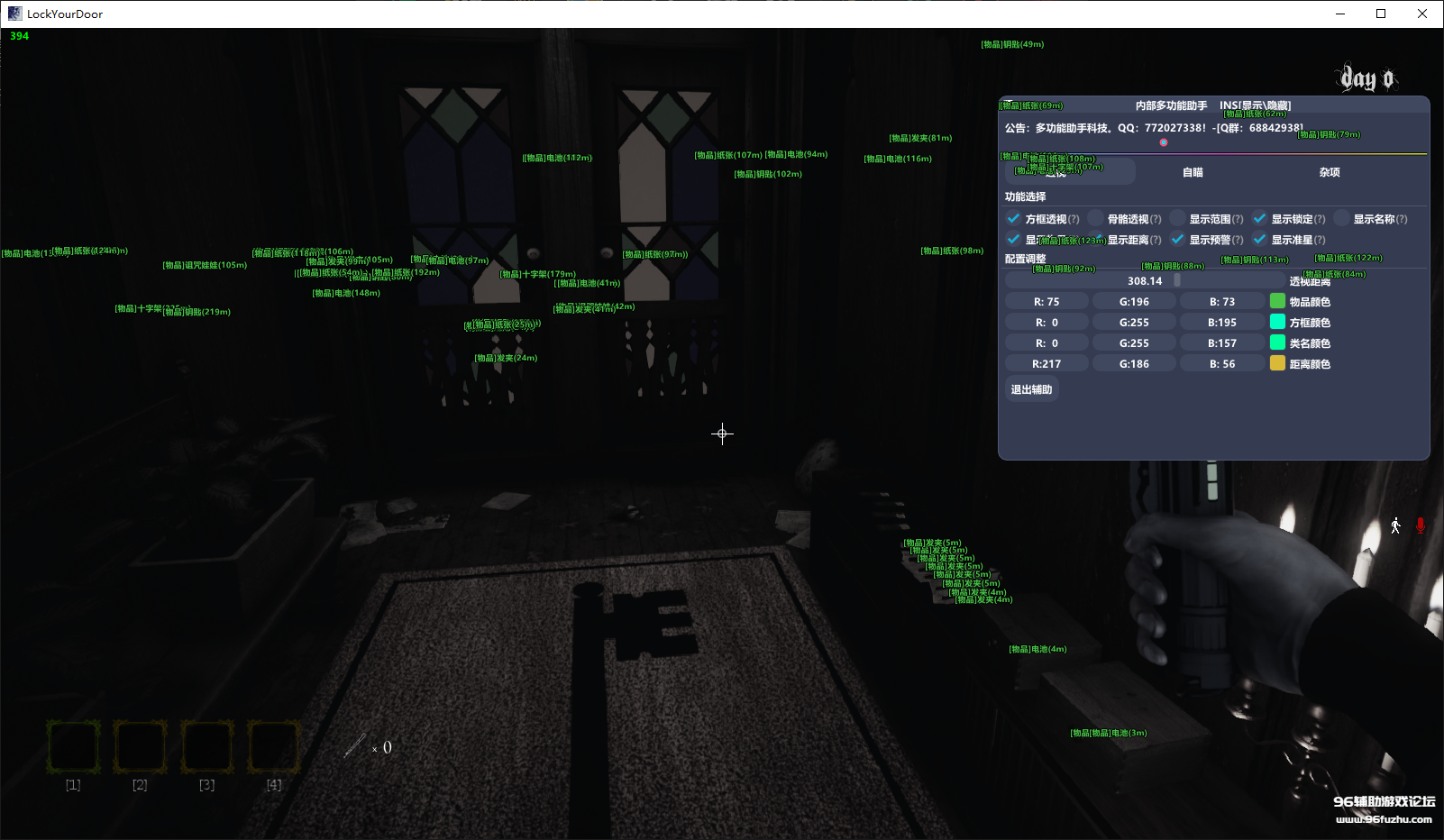Disable the 方框透视 checkbox
Screen dimensions: 1444x840
click(x=1014, y=218)
